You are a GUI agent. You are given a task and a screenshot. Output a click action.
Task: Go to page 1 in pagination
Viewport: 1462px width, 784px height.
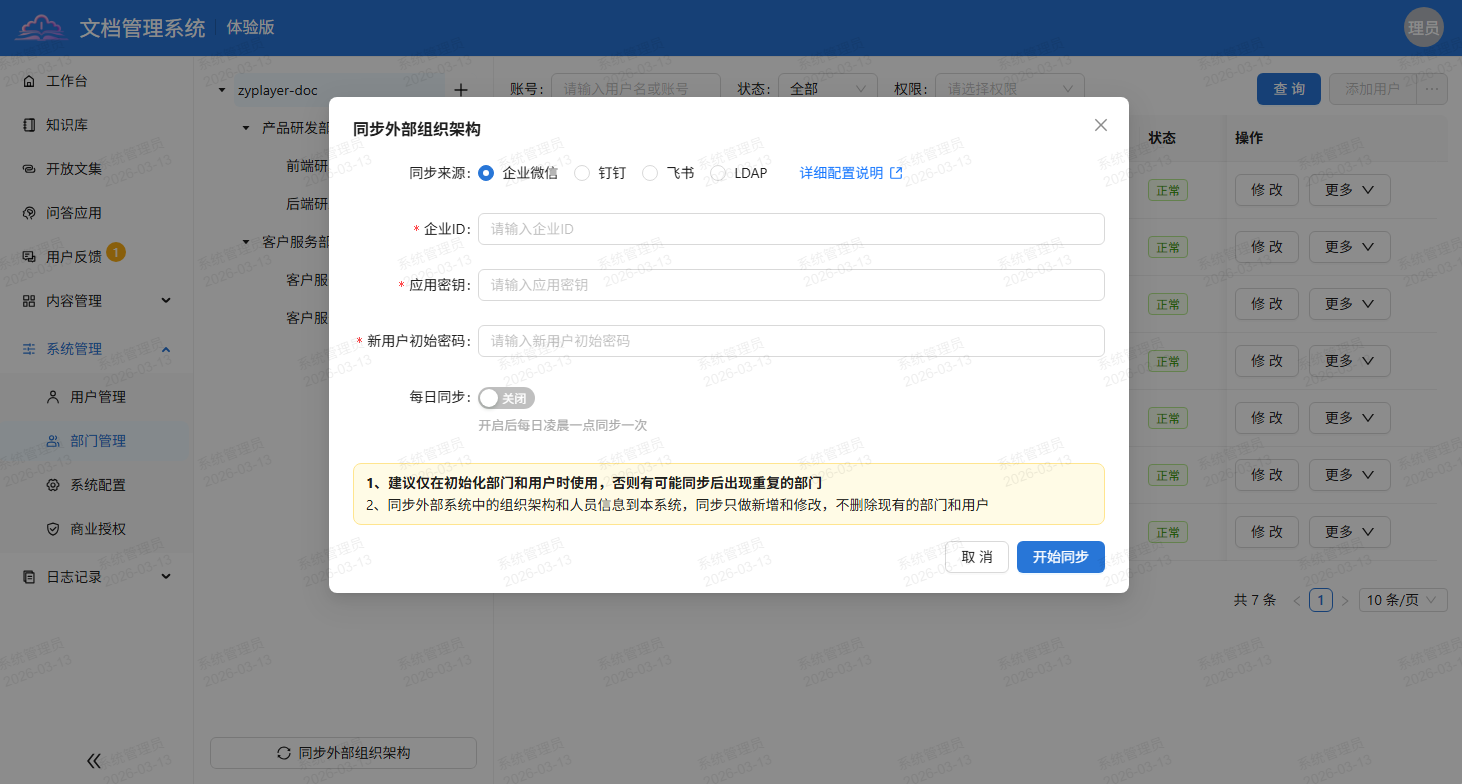click(x=1321, y=600)
